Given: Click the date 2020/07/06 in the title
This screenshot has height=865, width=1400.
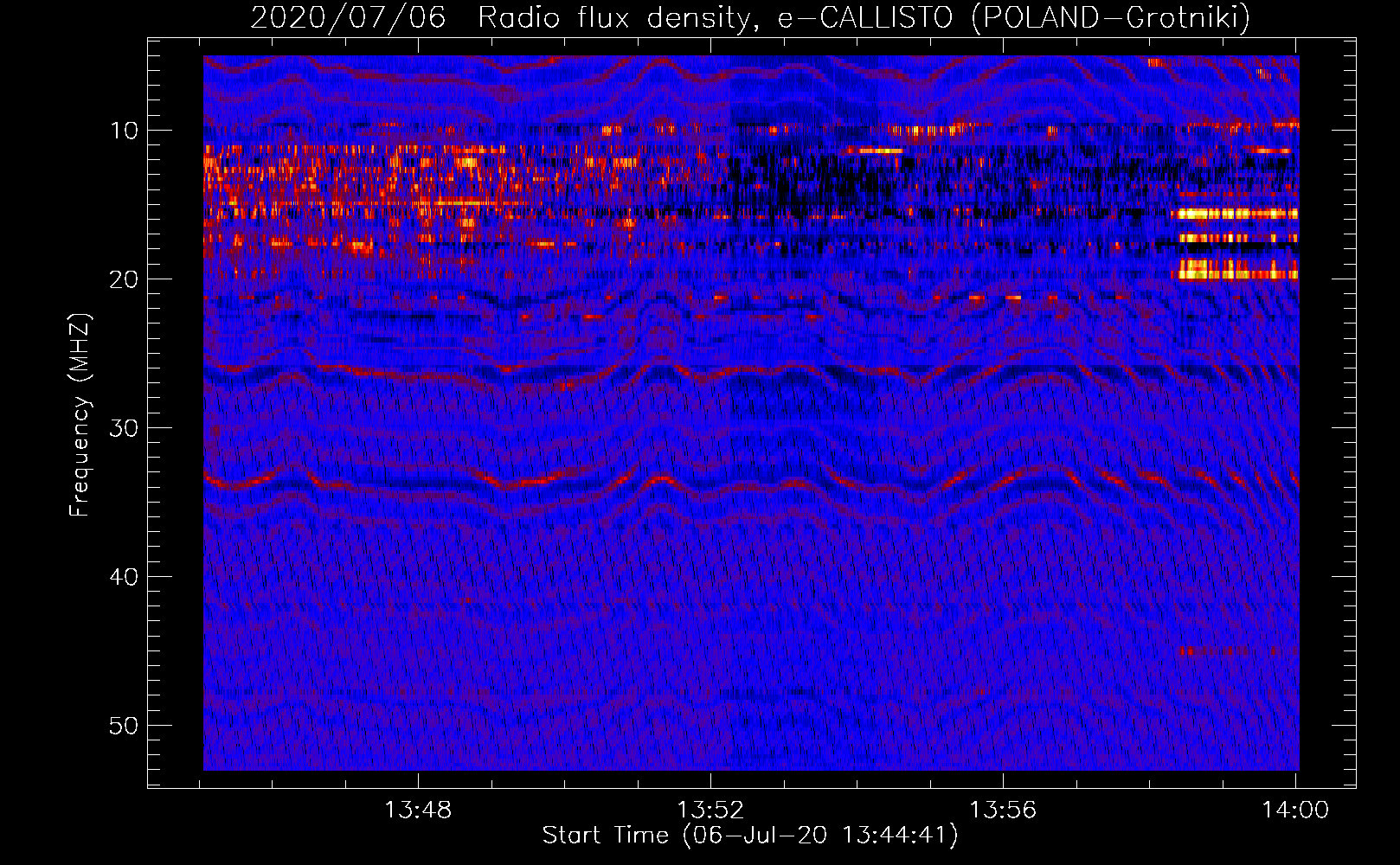Looking at the screenshot, I should [348, 17].
